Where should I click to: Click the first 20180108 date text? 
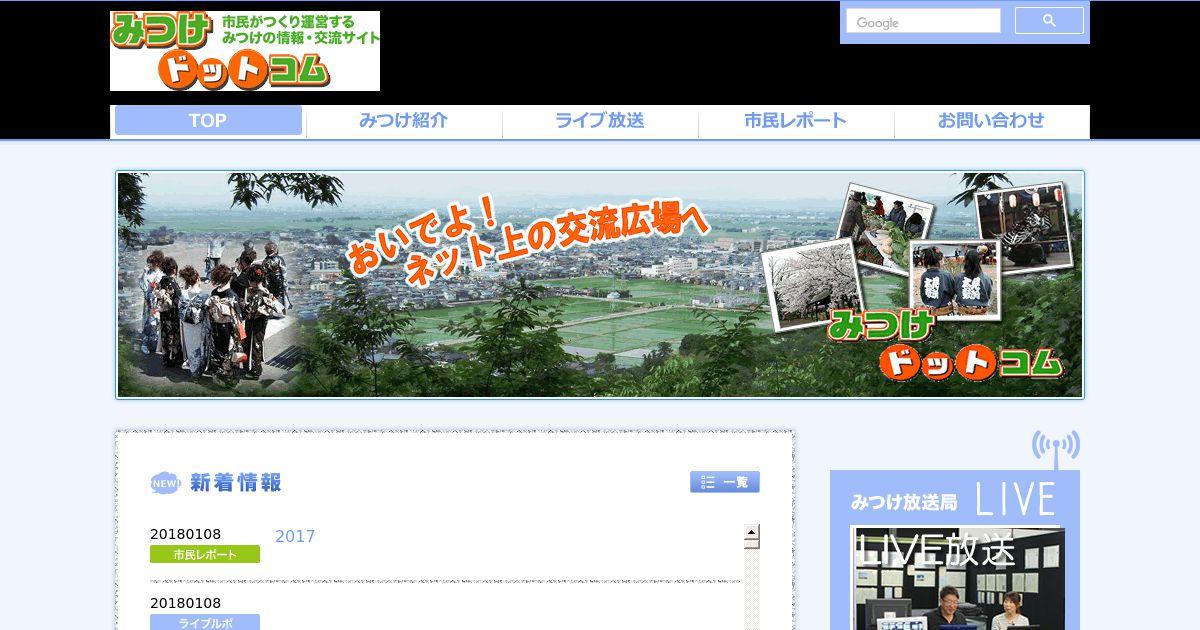click(x=186, y=534)
